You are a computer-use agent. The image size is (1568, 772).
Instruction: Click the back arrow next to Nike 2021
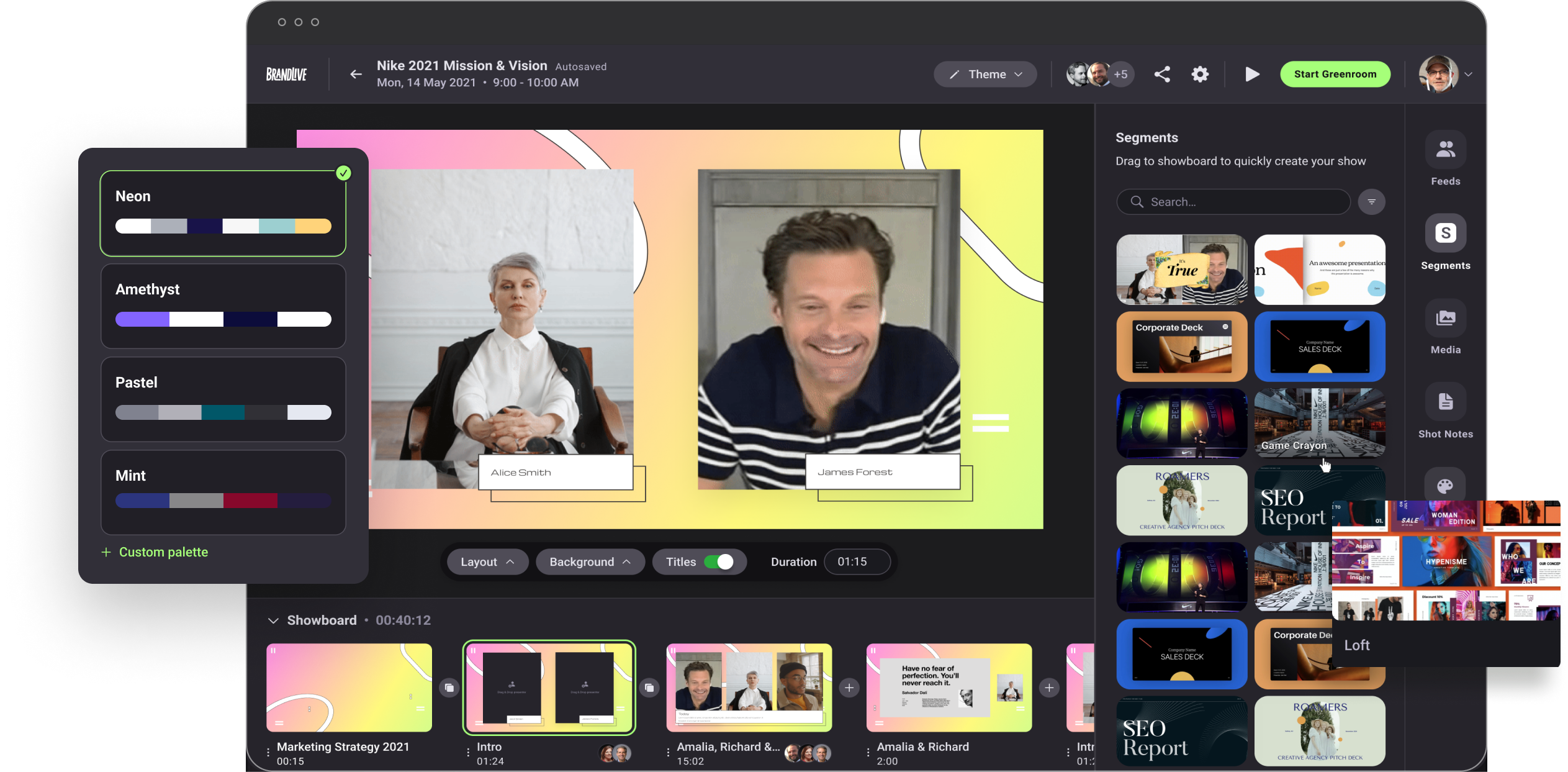click(356, 74)
